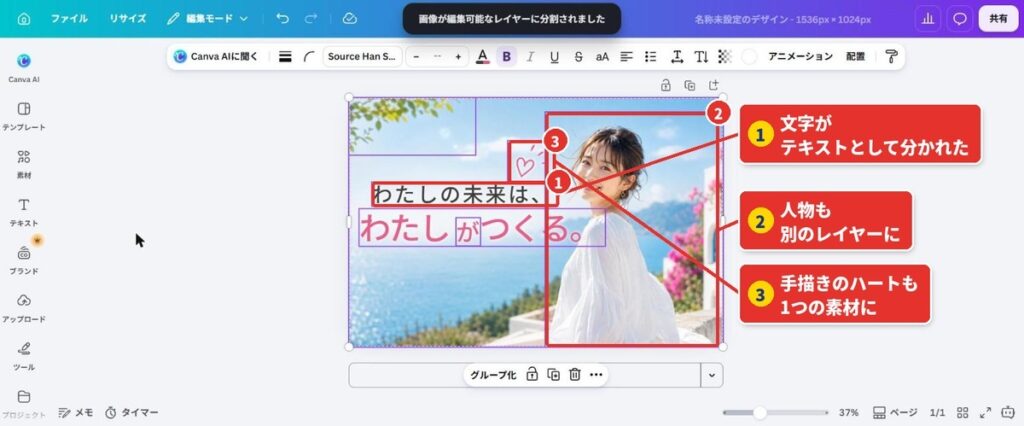Open the タイマー timer
Viewport: 1024px width, 426px height.
point(132,412)
